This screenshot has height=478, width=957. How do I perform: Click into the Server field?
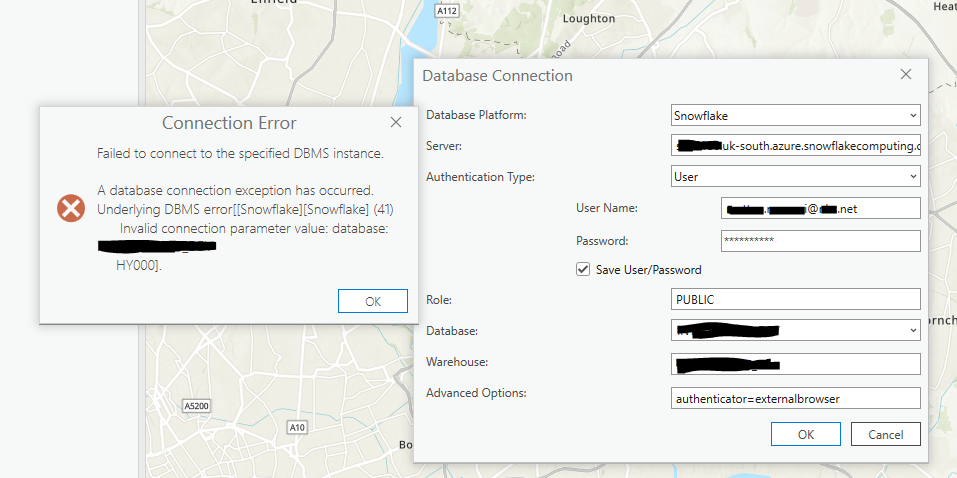tap(795, 146)
